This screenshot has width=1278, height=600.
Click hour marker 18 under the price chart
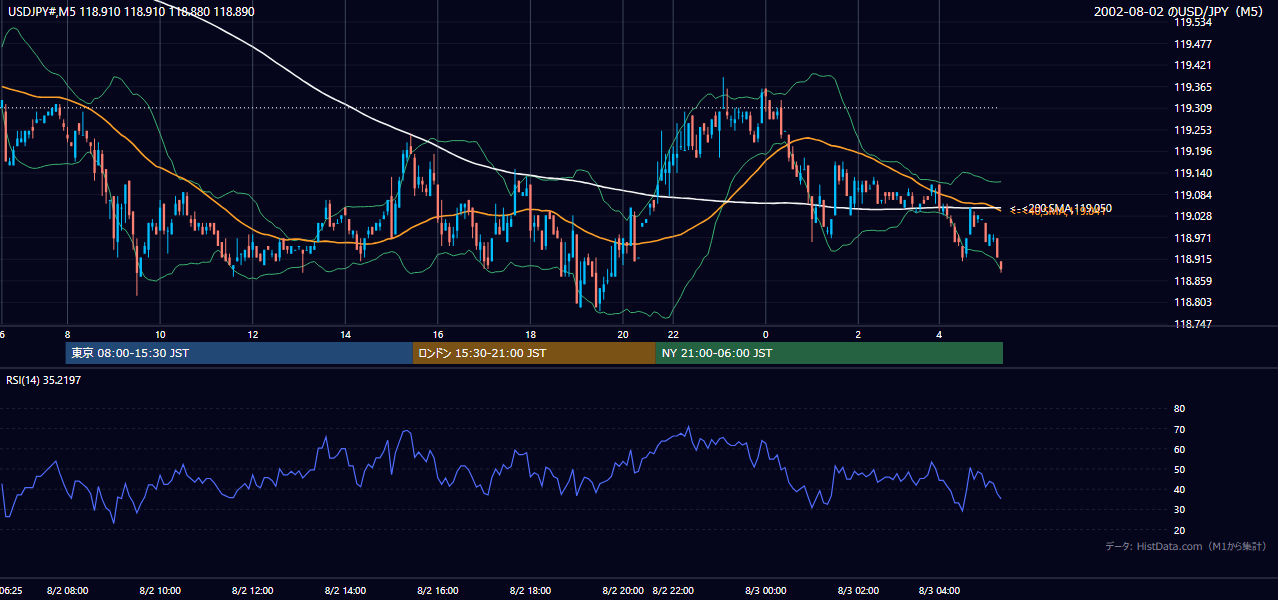click(530, 334)
